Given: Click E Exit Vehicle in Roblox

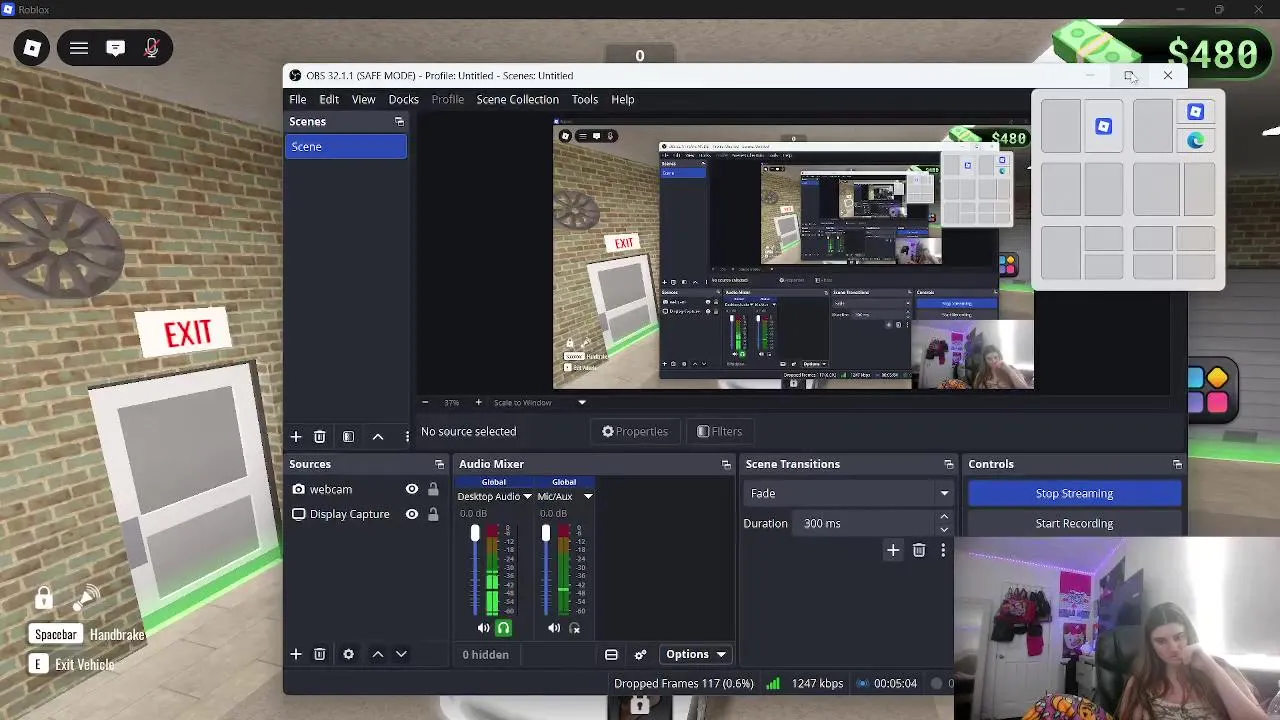Looking at the screenshot, I should click(x=71, y=664).
